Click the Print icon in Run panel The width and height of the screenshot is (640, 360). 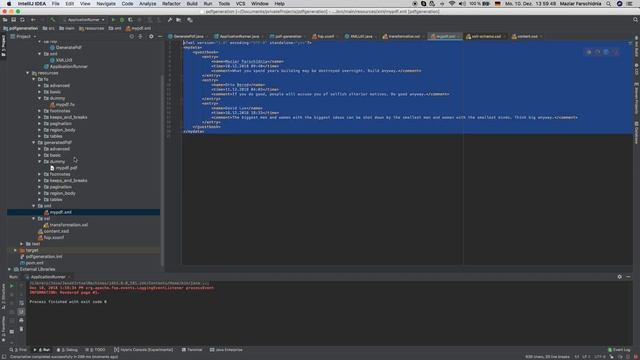pyautogui.click(x=21, y=320)
